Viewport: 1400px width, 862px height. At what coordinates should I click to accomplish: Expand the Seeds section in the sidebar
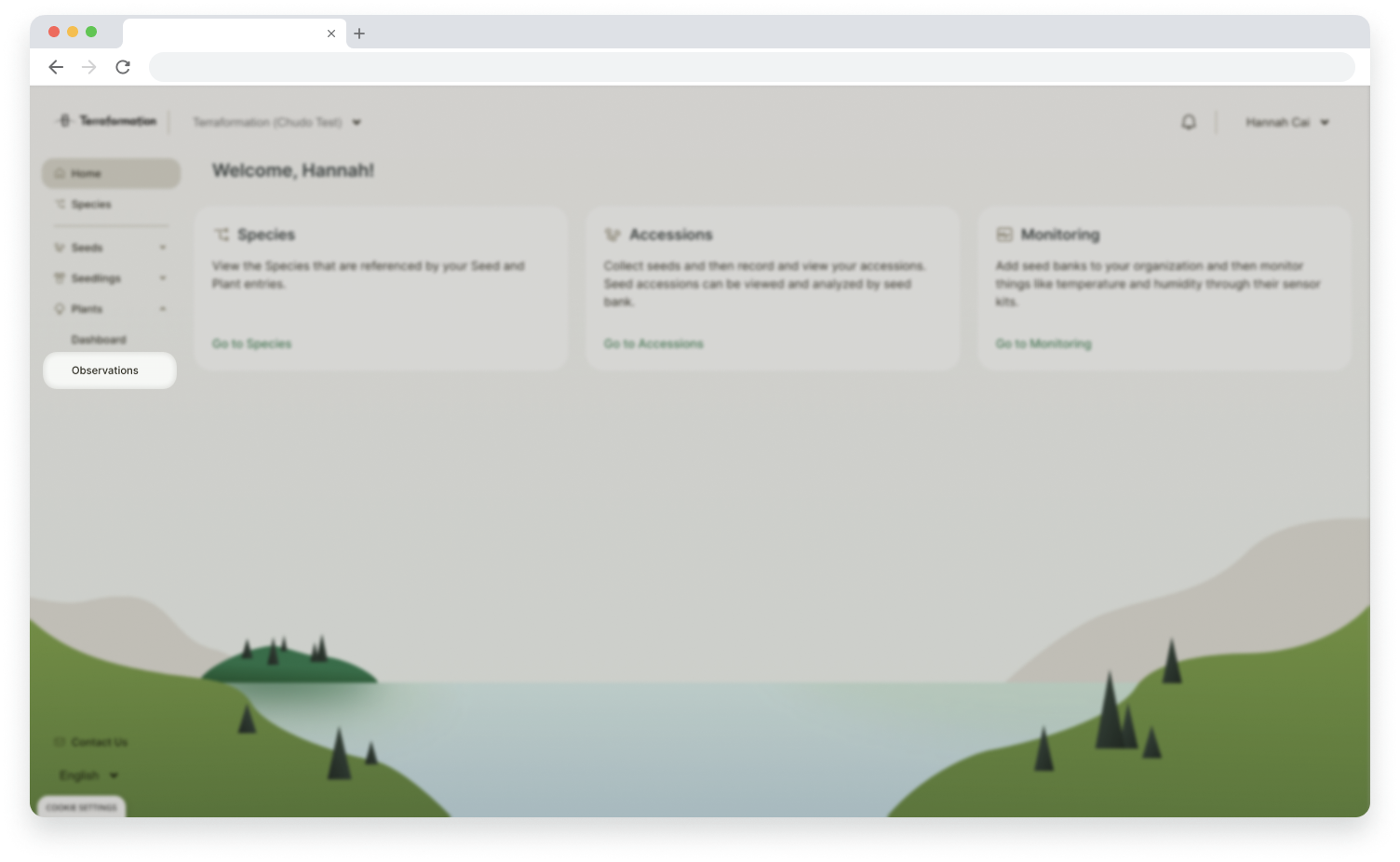pyautogui.click(x=163, y=248)
